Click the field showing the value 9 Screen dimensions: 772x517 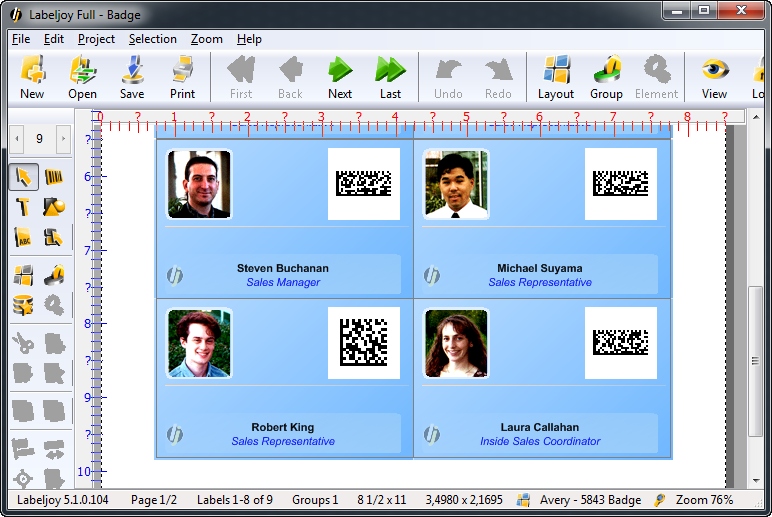point(39,139)
